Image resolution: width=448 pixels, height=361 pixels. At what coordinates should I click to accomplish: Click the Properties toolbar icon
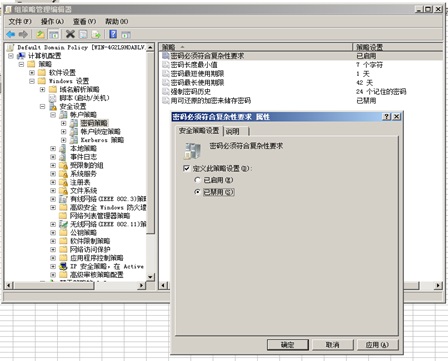pyautogui.click(x=83, y=34)
